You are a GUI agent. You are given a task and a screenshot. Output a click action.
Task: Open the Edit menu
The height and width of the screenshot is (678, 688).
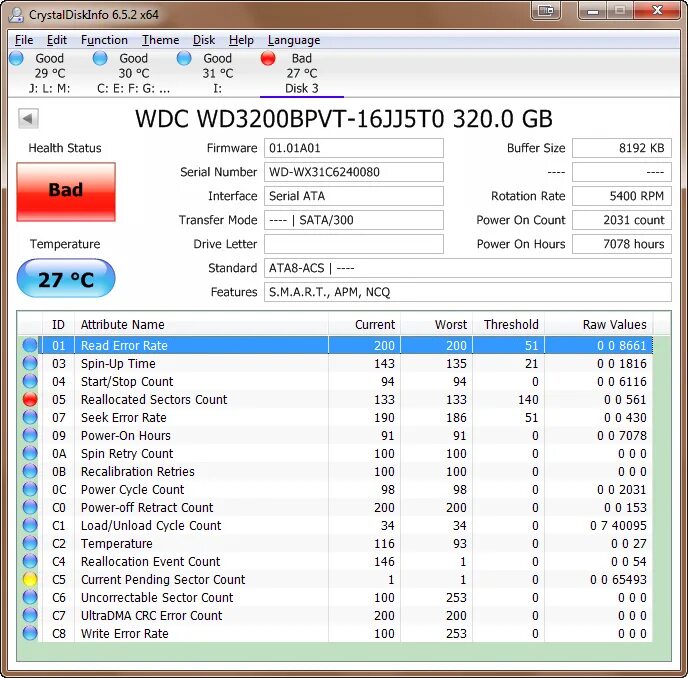pyautogui.click(x=57, y=40)
